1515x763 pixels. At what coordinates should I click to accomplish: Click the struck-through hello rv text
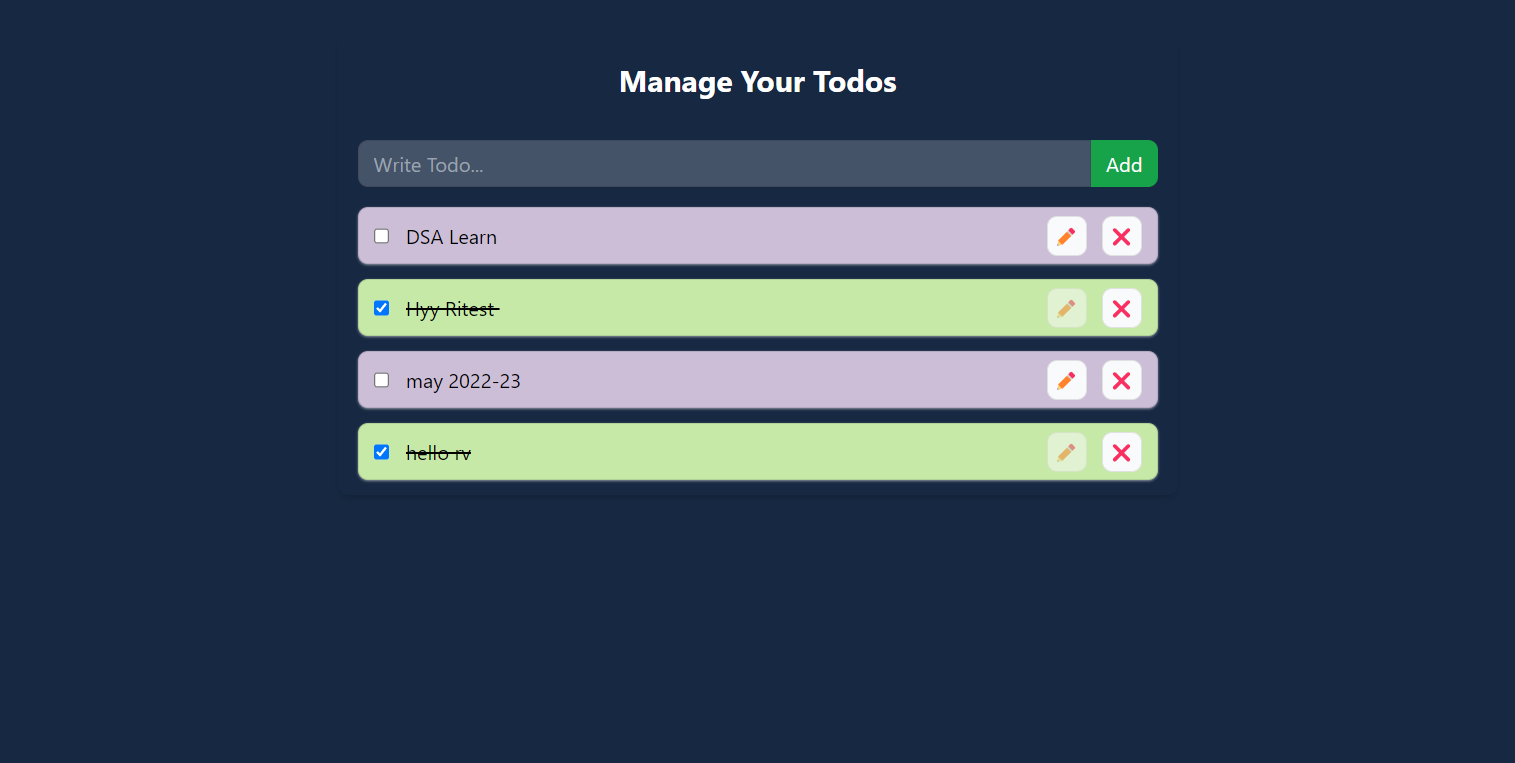pyautogui.click(x=438, y=453)
